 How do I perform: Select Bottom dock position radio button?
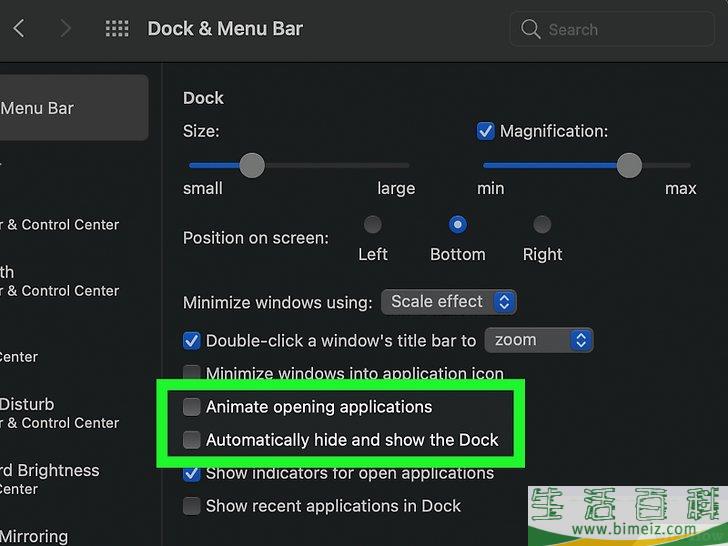[x=458, y=225]
